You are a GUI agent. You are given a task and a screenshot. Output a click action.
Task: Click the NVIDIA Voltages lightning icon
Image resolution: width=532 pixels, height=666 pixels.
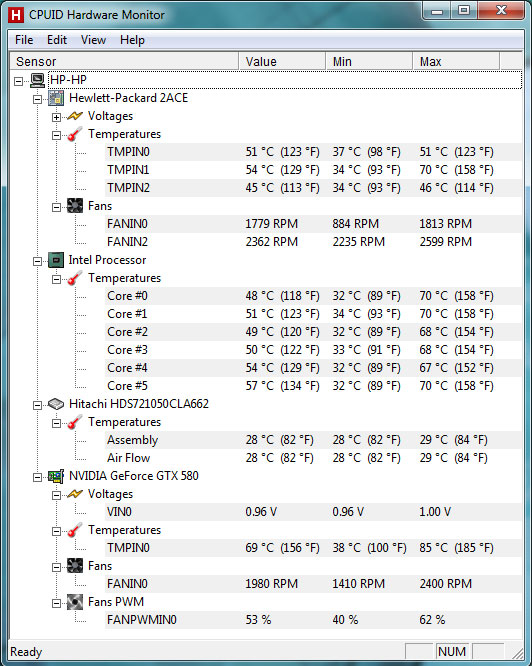click(x=75, y=494)
